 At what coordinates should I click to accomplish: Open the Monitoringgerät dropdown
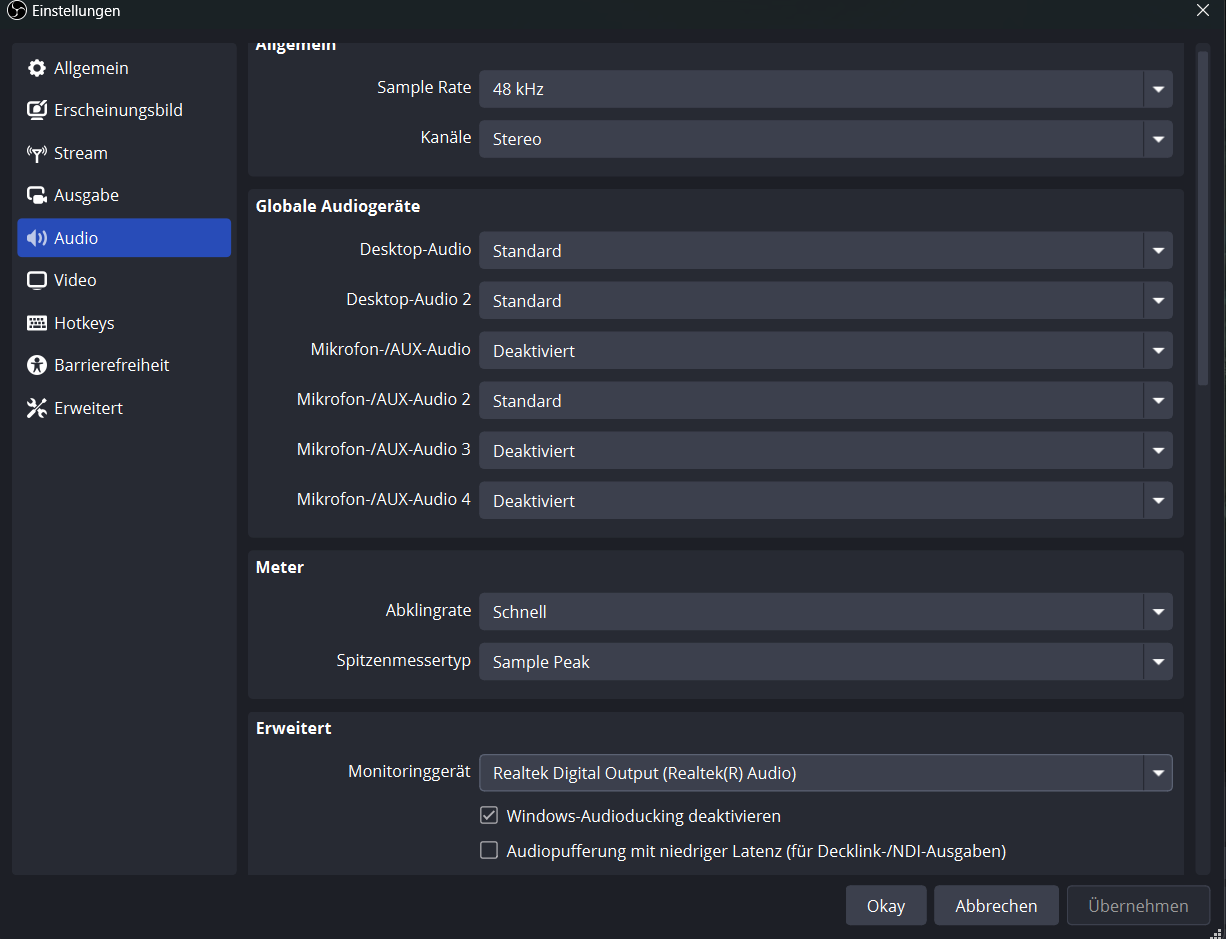click(825, 773)
